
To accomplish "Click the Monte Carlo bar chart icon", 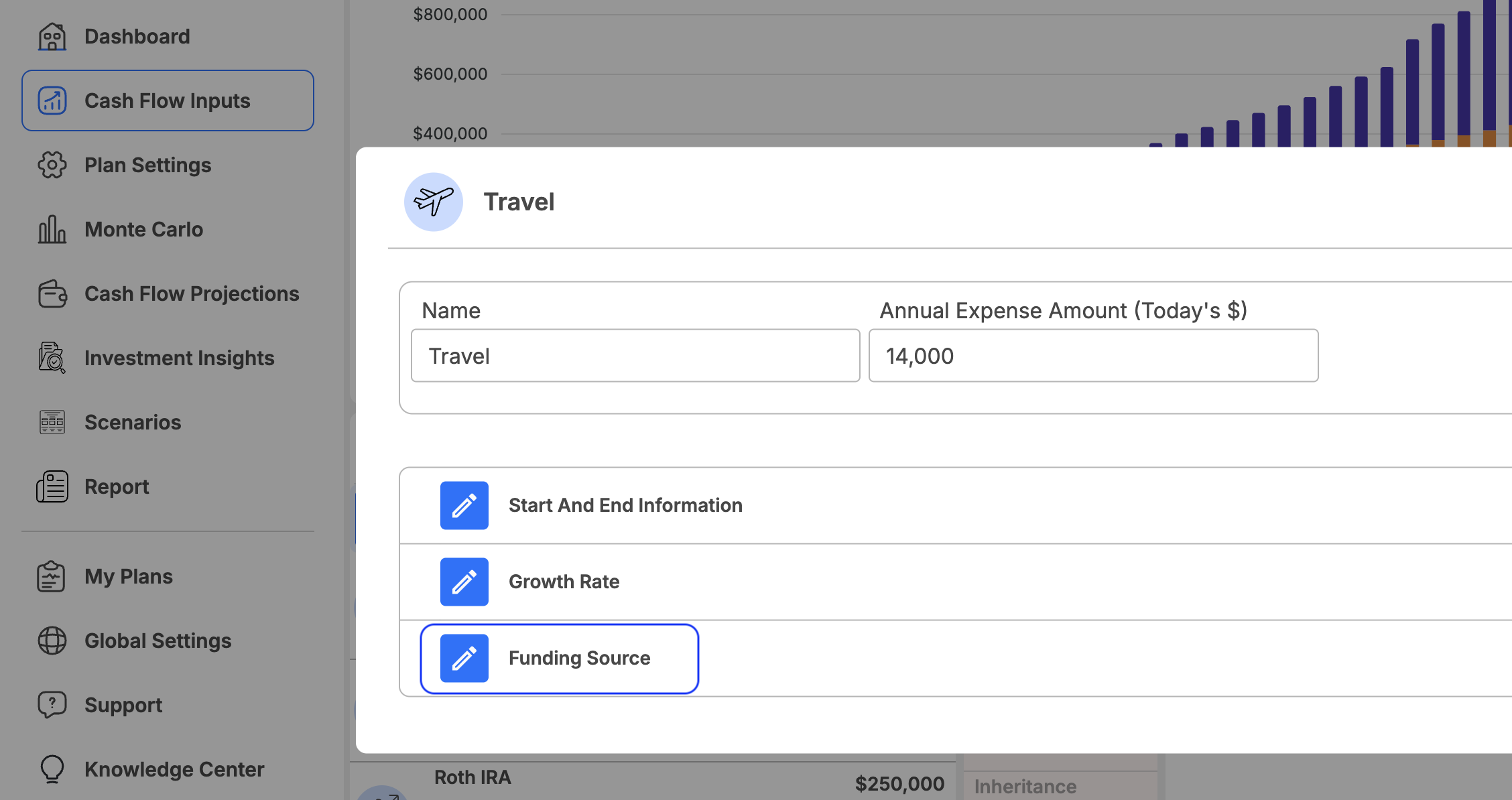I will [52, 229].
